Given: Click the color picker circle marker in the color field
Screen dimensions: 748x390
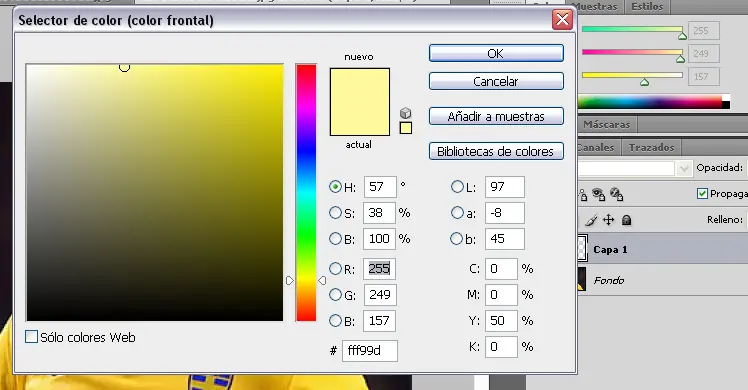Looking at the screenshot, I should (x=124, y=67).
